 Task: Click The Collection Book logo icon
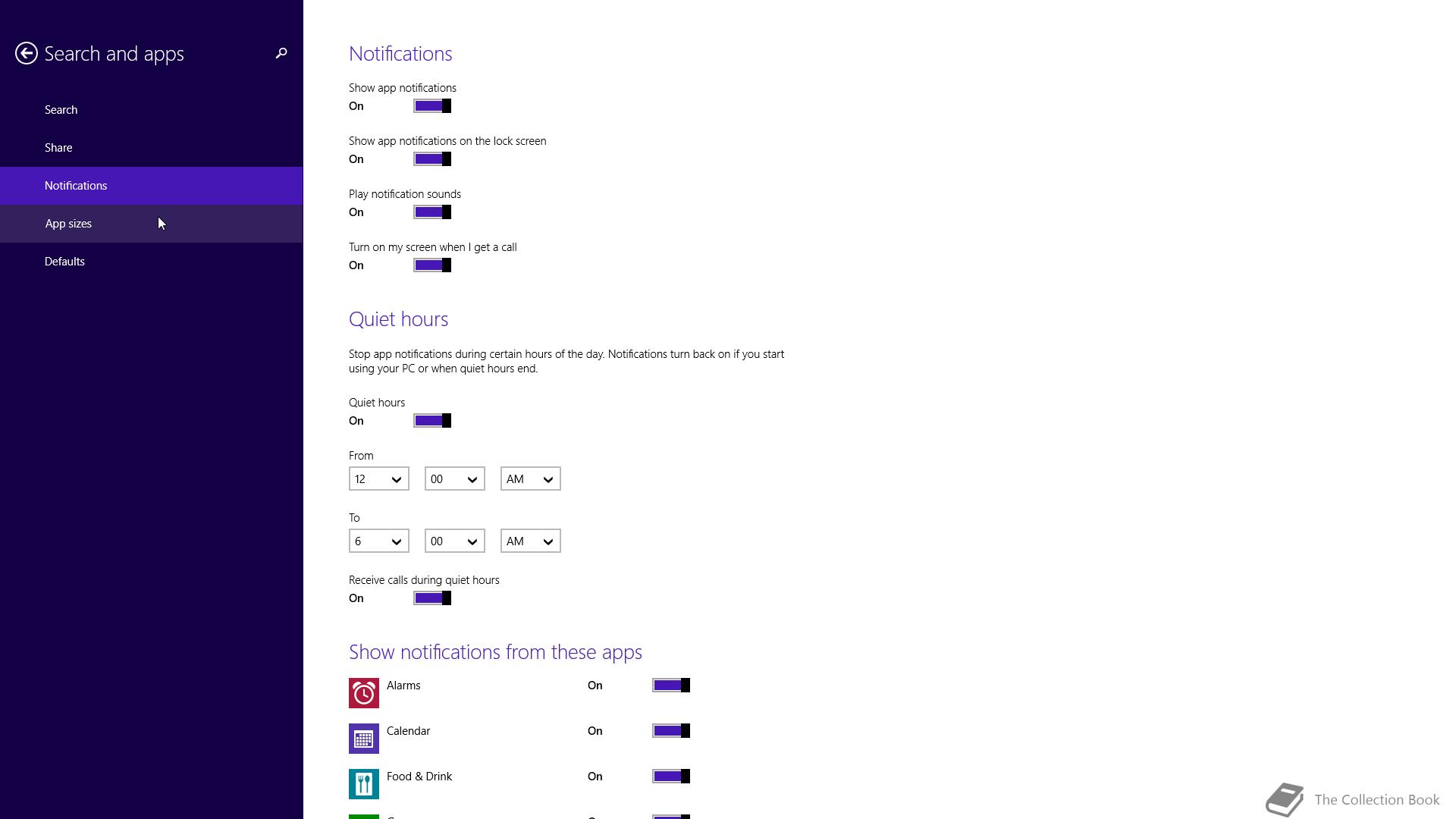tap(1285, 800)
